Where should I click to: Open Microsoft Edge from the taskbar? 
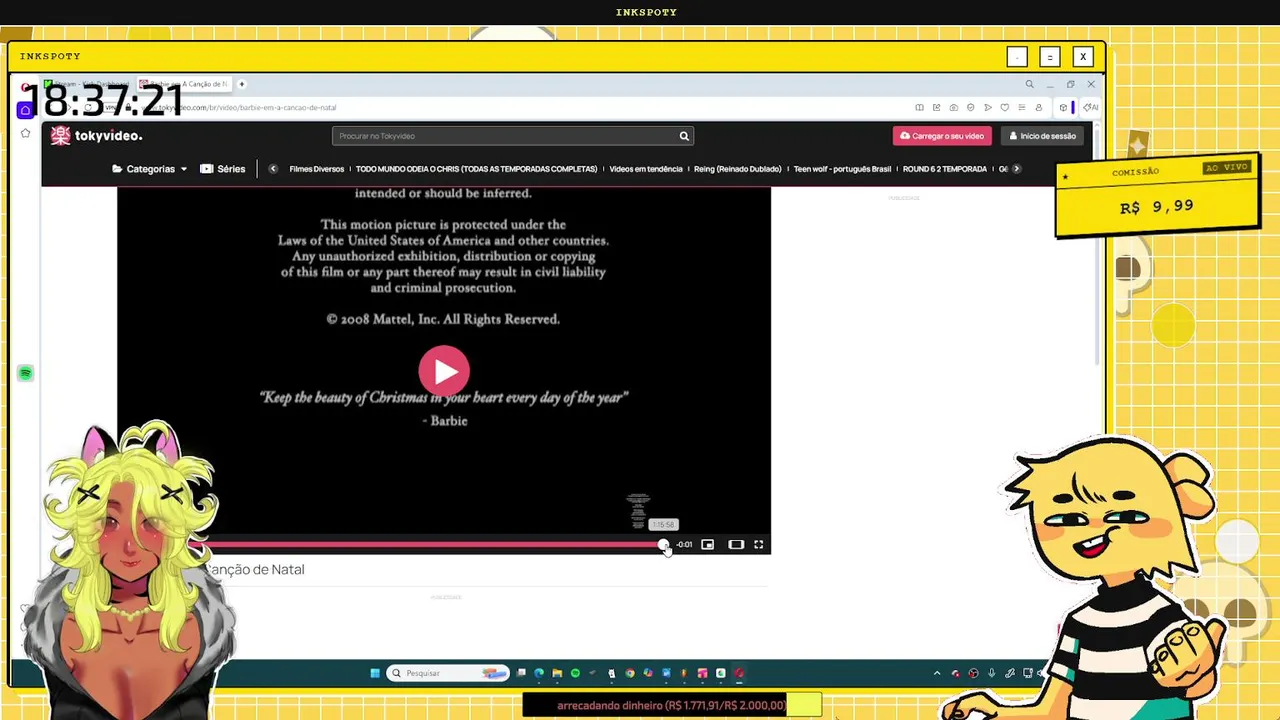pos(539,673)
